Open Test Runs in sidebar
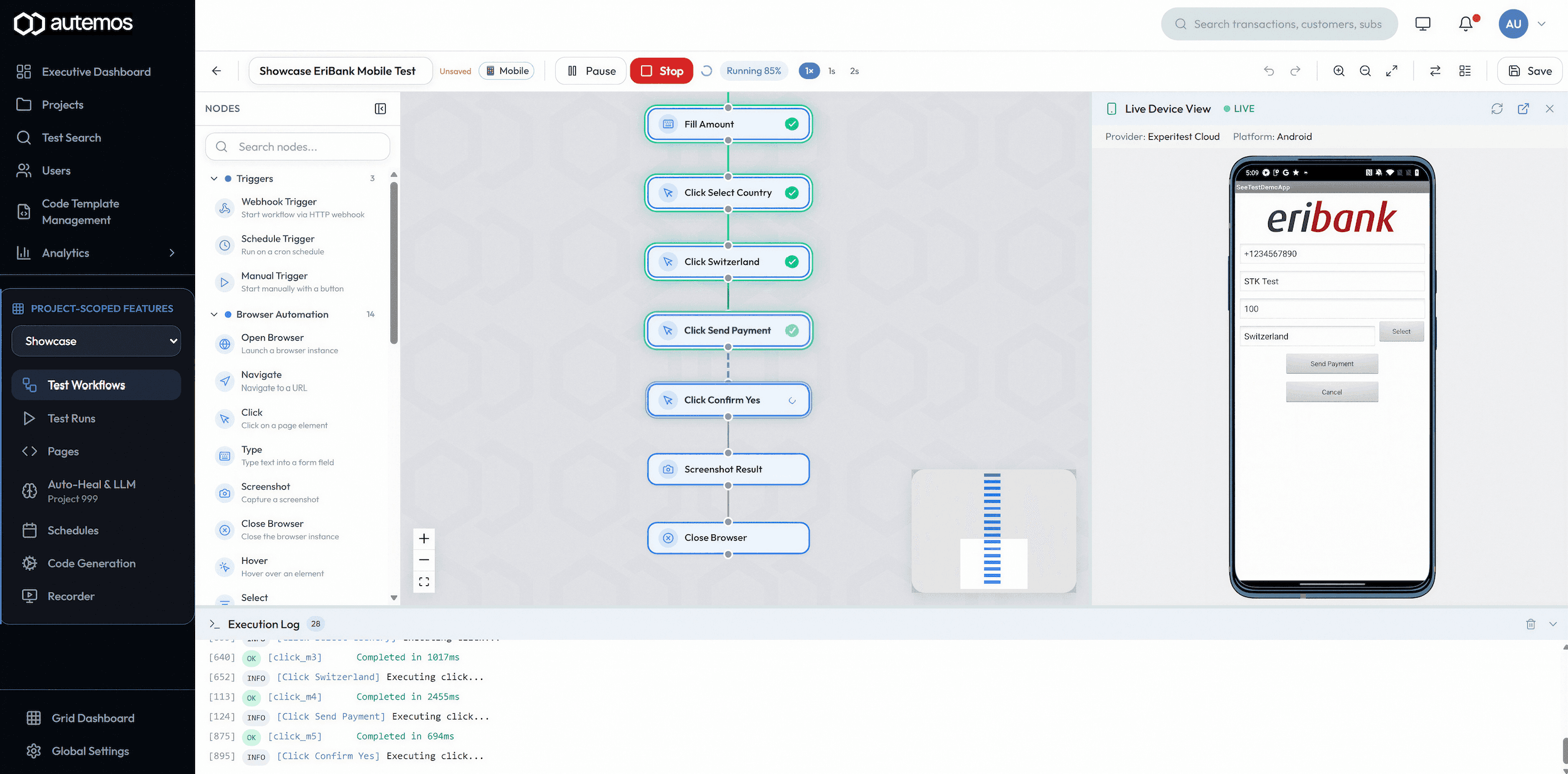1568x774 pixels. point(72,418)
